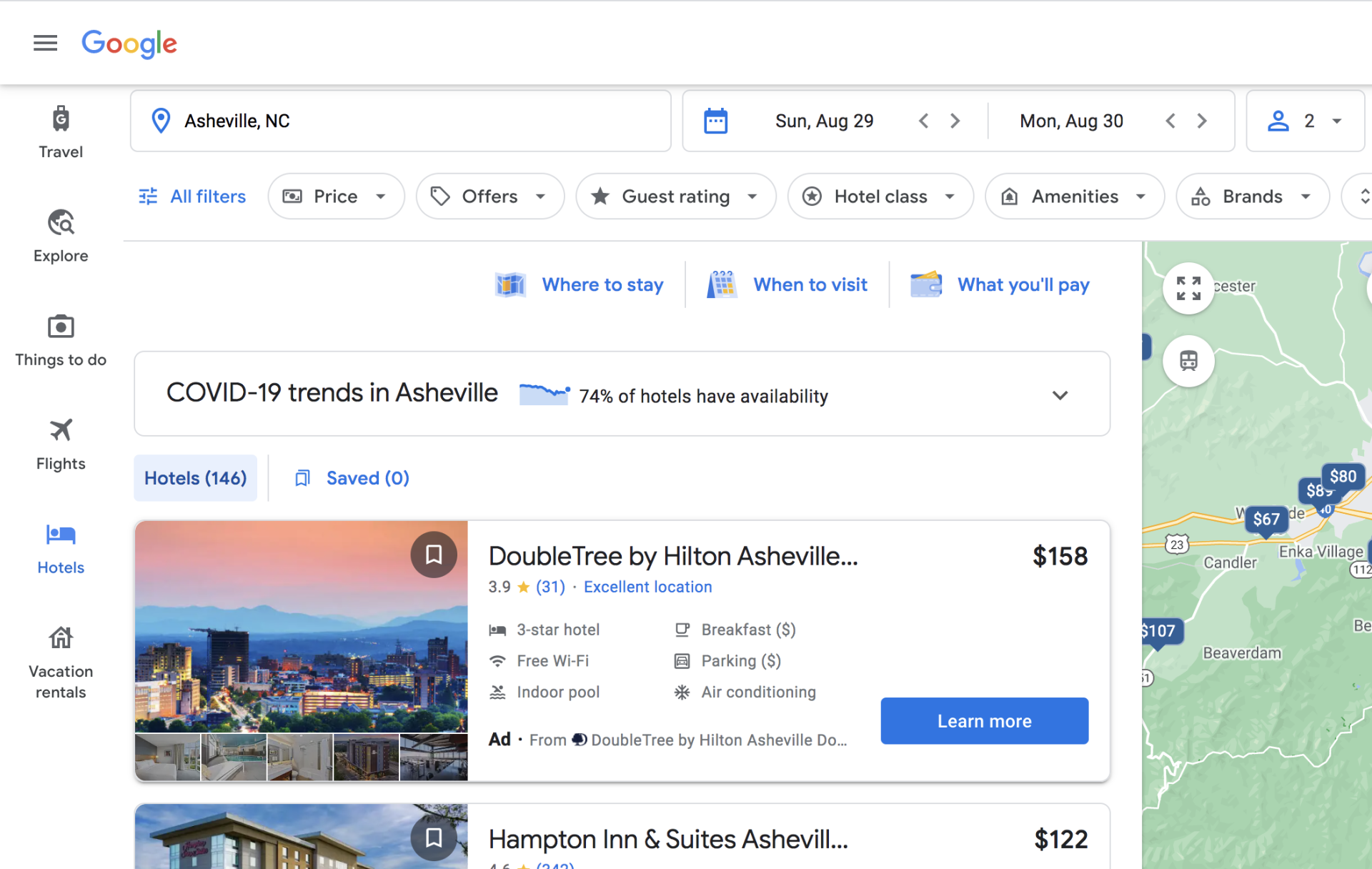This screenshot has width=1372, height=869.
Task: Open Things to do in sidebar
Action: pyautogui.click(x=61, y=341)
